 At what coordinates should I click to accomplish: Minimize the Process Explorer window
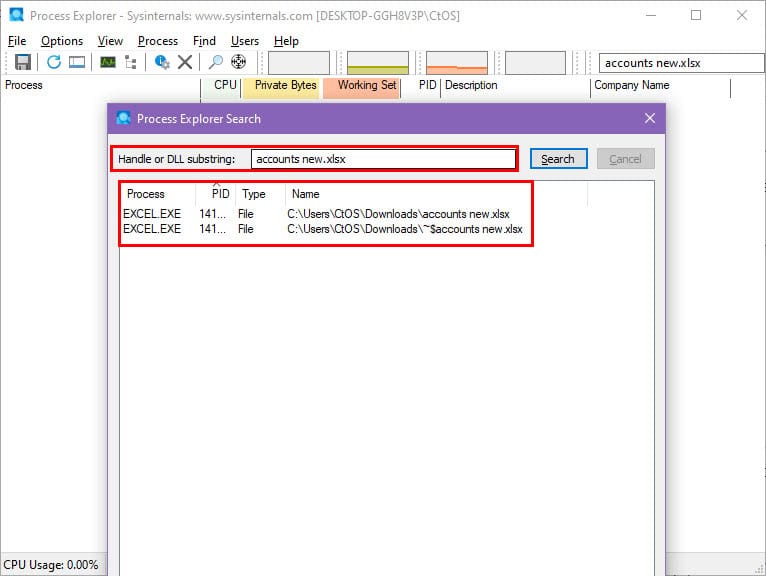coord(651,15)
